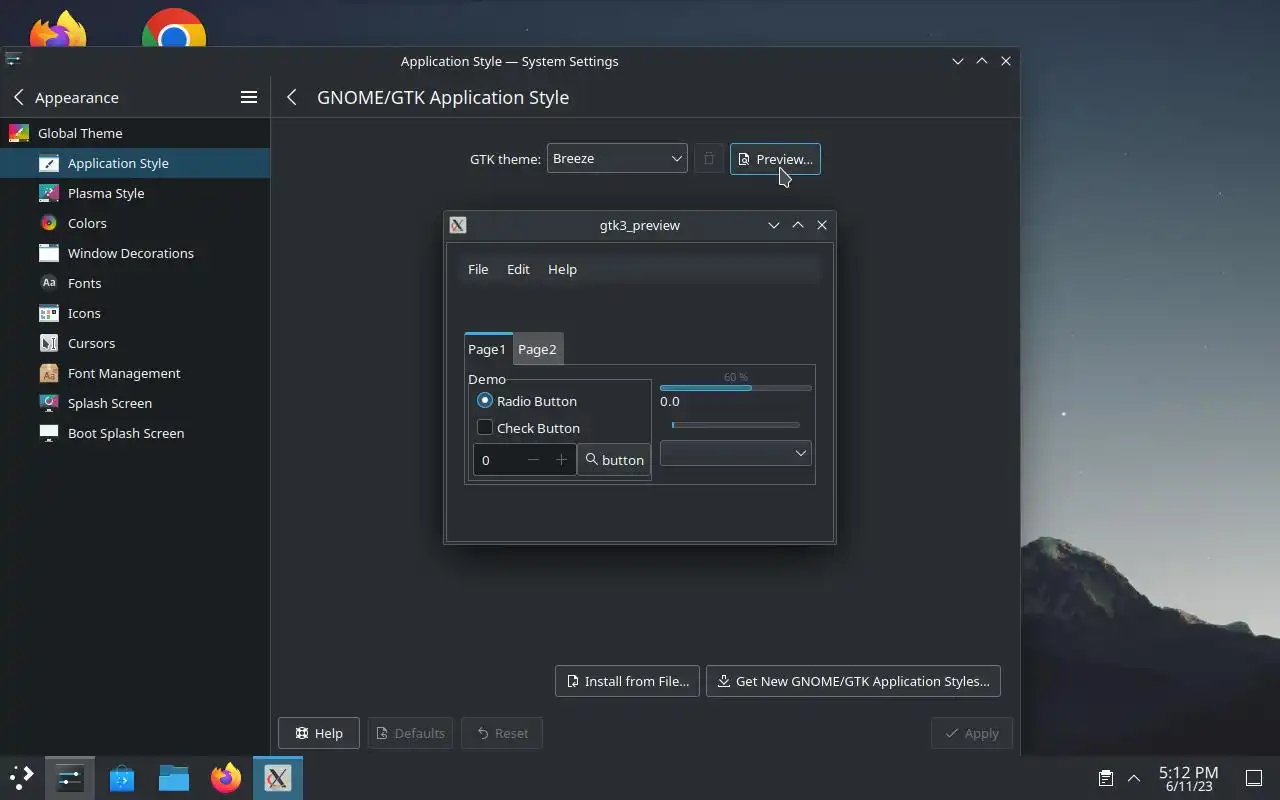This screenshot has height=800, width=1280.
Task: Open File menu in gtk3_preview
Action: (x=478, y=269)
